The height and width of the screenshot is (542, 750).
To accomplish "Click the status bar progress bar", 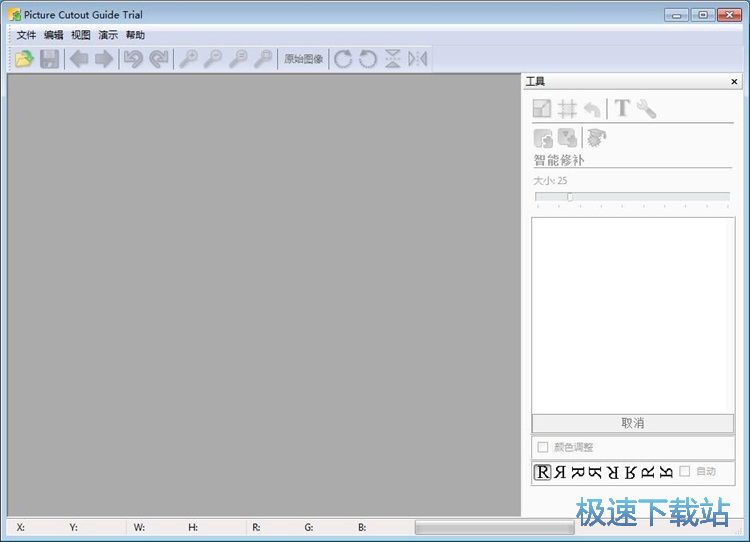I will click(495, 528).
